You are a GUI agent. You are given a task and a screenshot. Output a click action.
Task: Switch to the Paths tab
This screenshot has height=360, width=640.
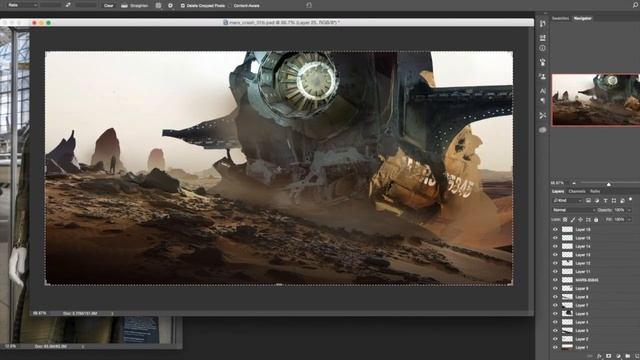tap(595, 191)
